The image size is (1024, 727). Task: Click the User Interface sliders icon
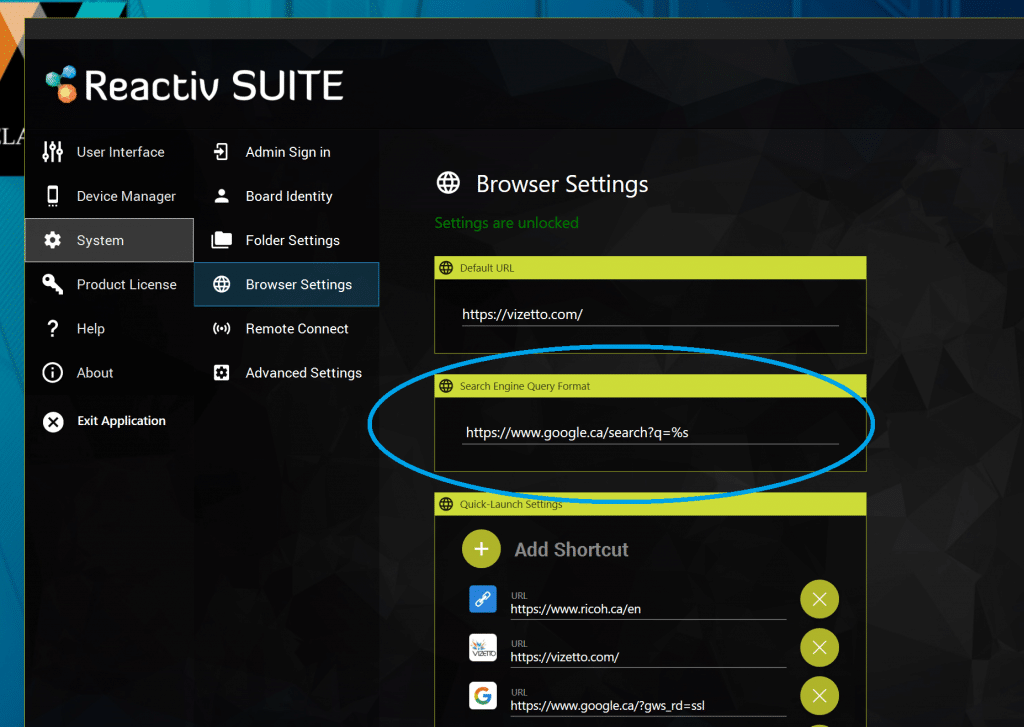pyautogui.click(x=52, y=152)
